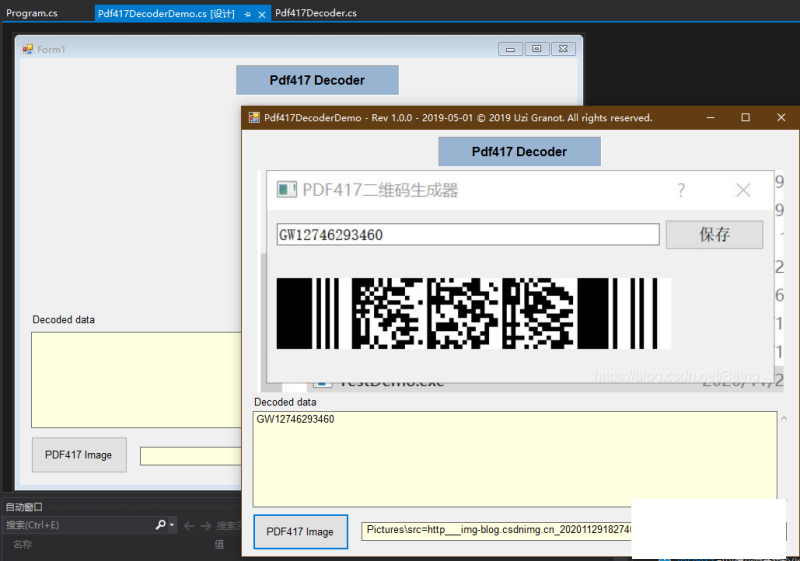Minimize the Form1 designer window

pos(510,49)
